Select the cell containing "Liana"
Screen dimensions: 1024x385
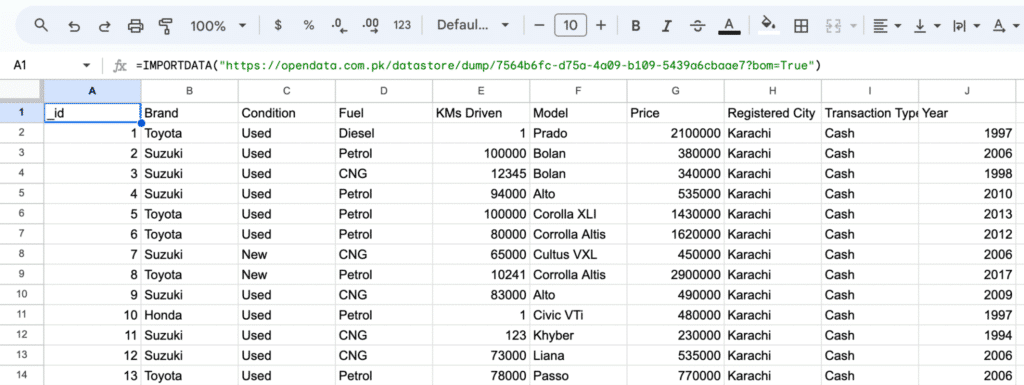(579, 356)
